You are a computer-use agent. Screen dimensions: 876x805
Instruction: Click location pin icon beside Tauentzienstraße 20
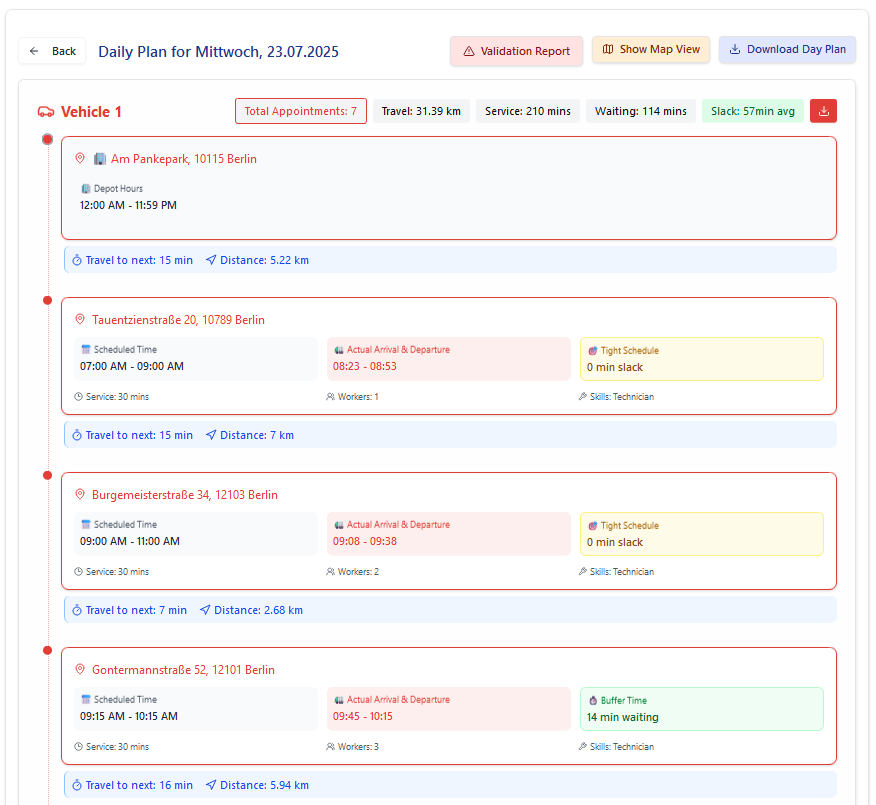tap(80, 320)
